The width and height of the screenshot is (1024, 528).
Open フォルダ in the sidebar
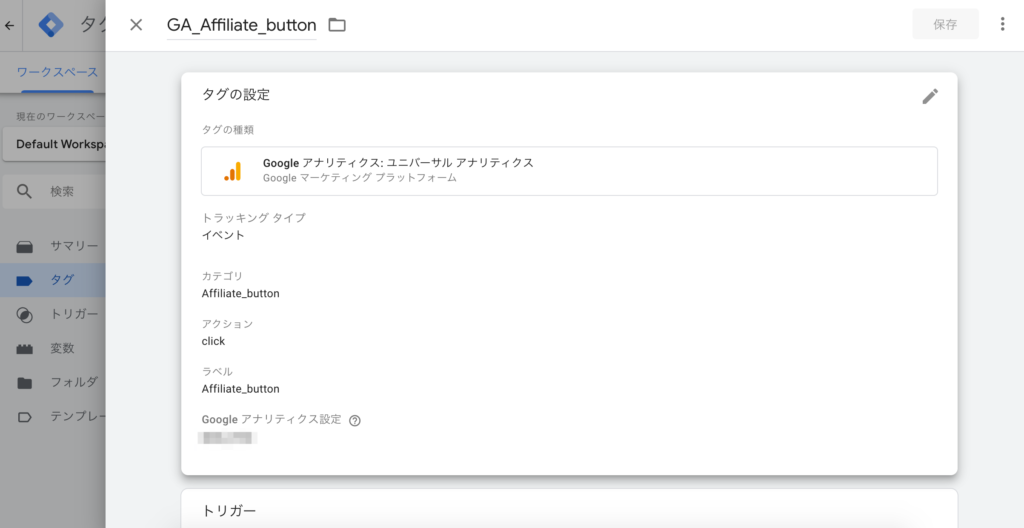click(73, 382)
